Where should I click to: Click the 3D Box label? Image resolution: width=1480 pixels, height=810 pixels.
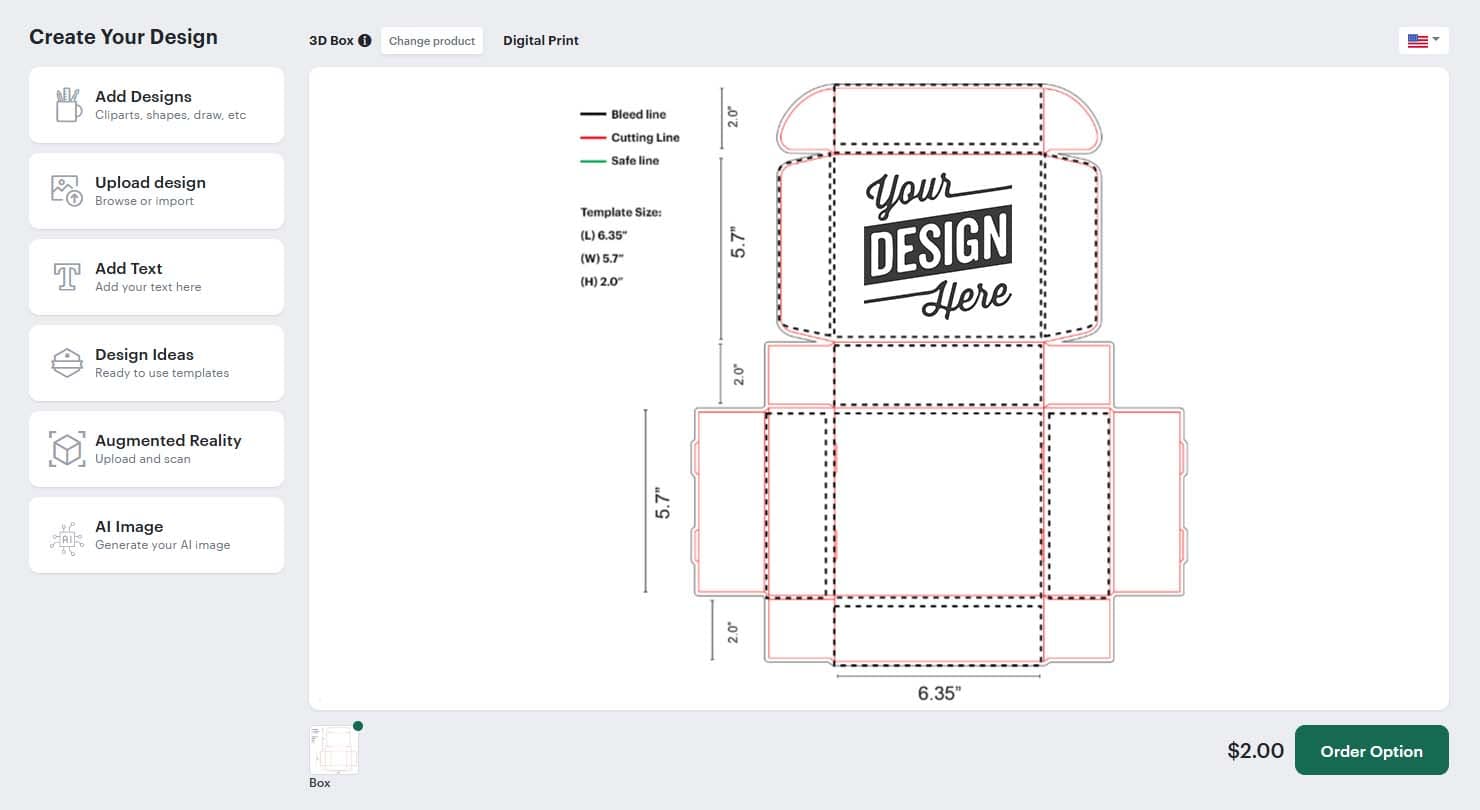(x=331, y=41)
